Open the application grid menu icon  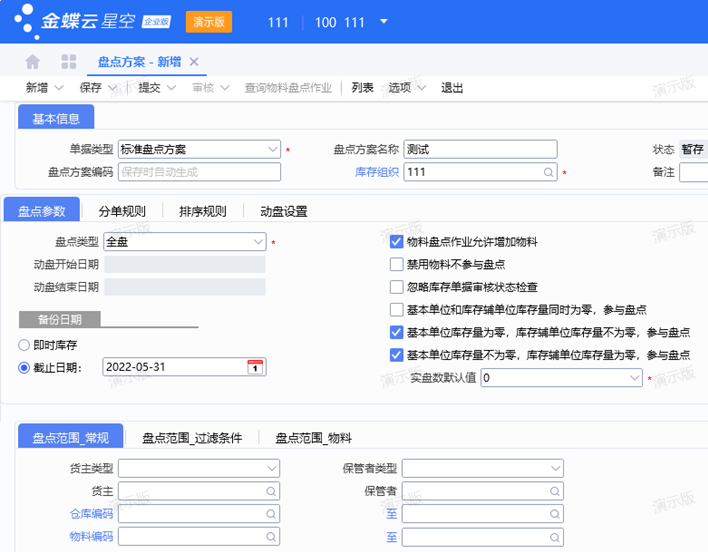click(69, 62)
